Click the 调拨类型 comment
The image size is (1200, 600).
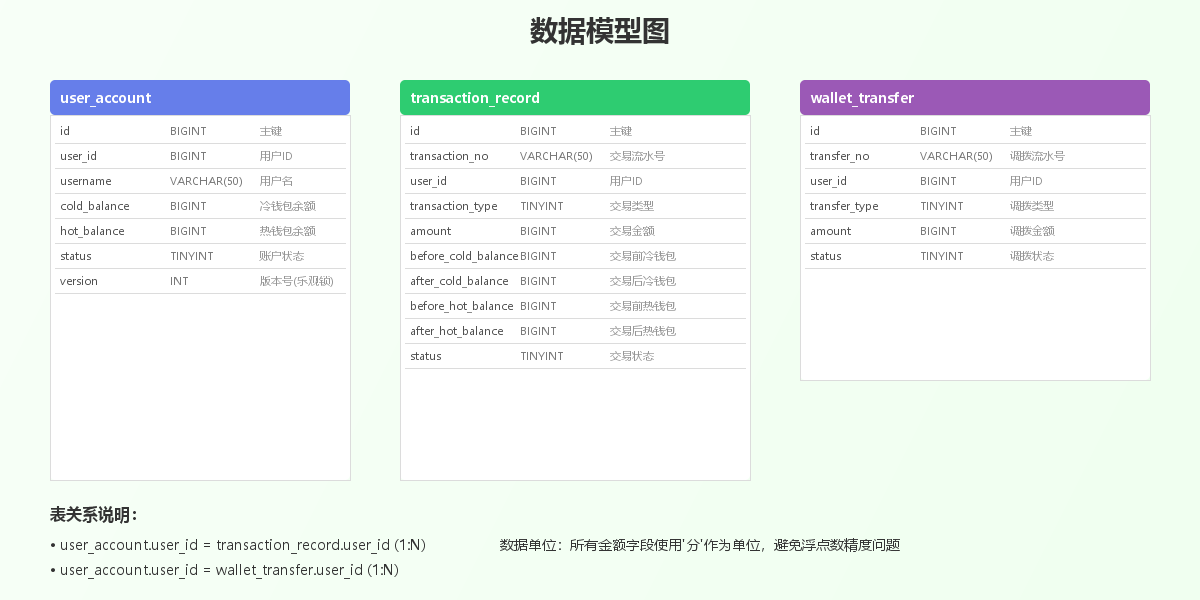(x=1032, y=206)
